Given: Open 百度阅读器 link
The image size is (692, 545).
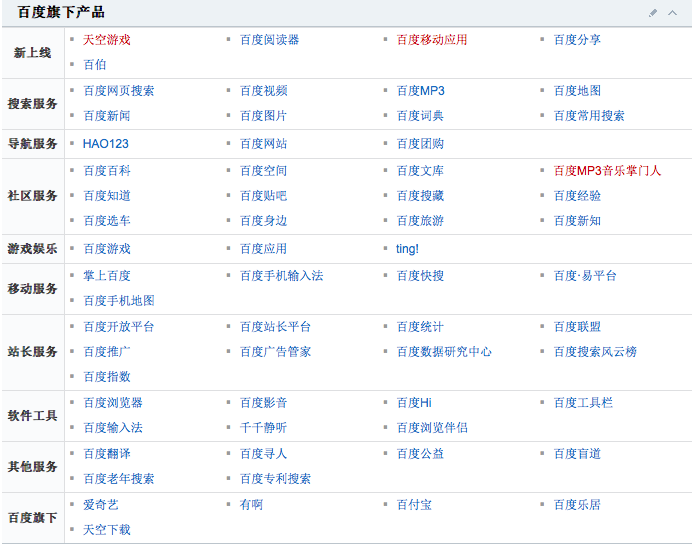Looking at the screenshot, I should click(x=269, y=40).
